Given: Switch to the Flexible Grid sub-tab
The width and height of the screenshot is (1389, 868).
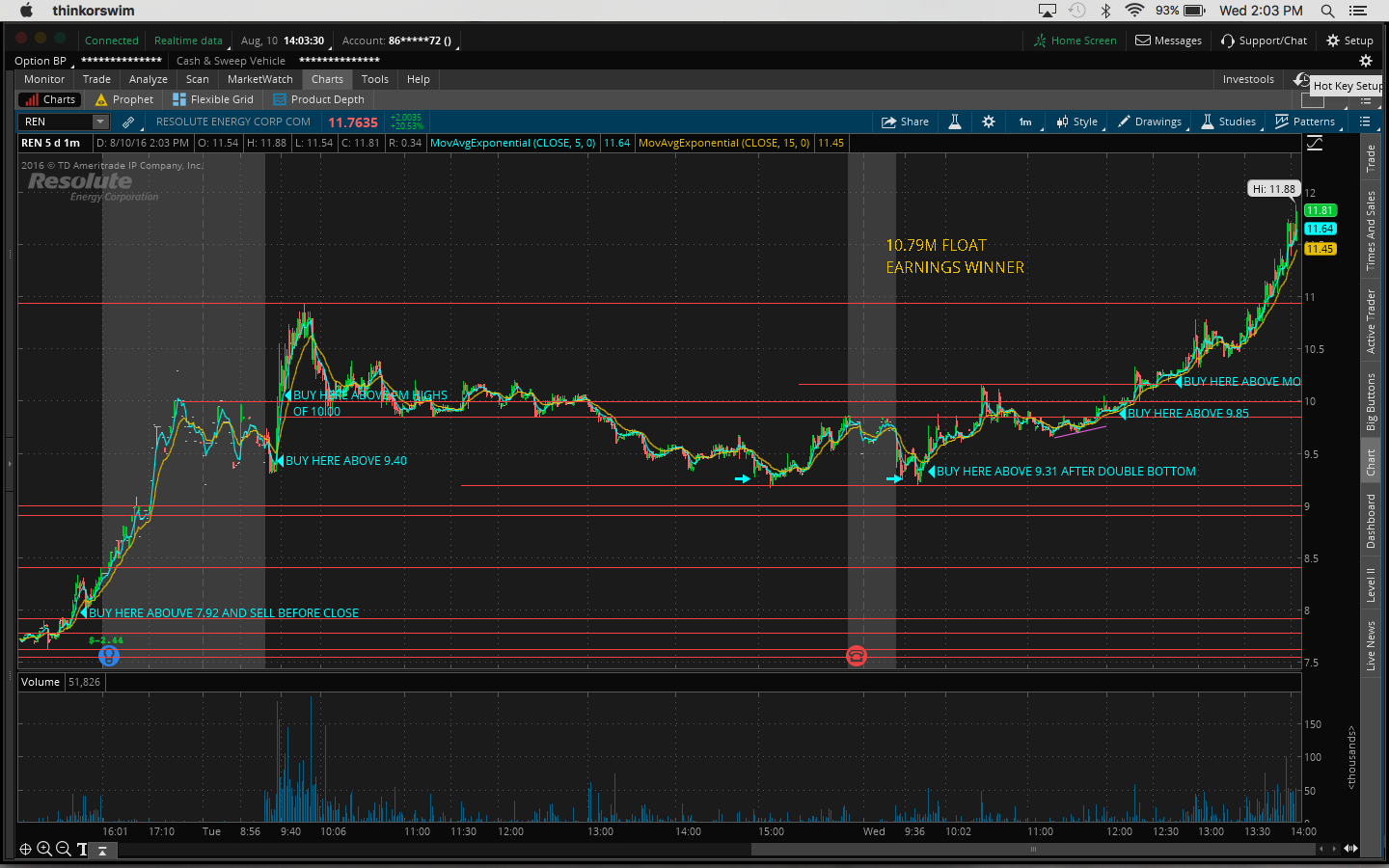Looking at the screenshot, I should (212, 99).
